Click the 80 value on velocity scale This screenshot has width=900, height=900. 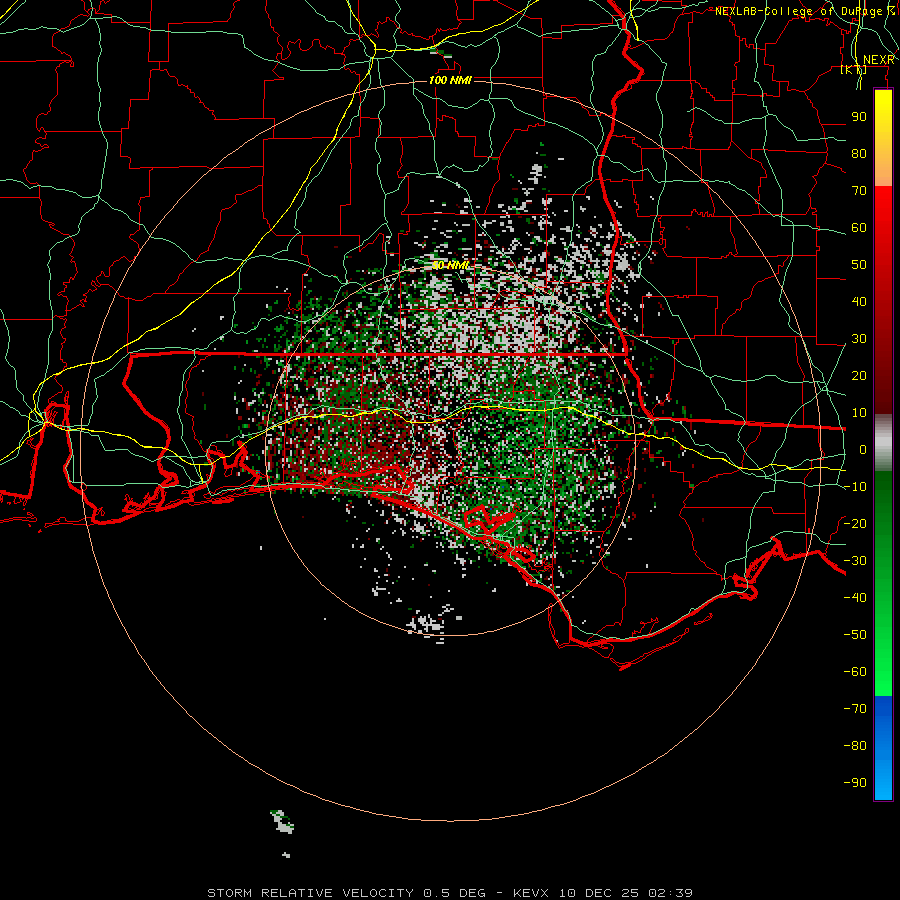859,154
